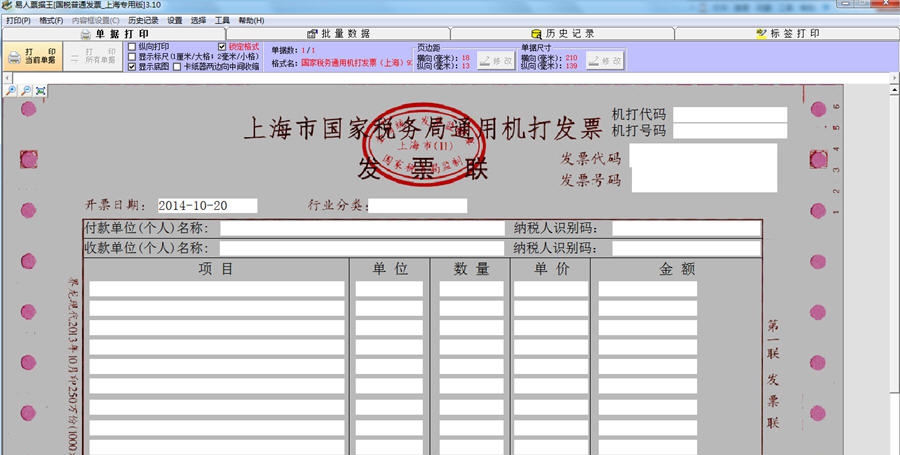Screen dimensions: 900x455
Task: Click the 历史记录 tab database icon
Action: click(x=536, y=34)
